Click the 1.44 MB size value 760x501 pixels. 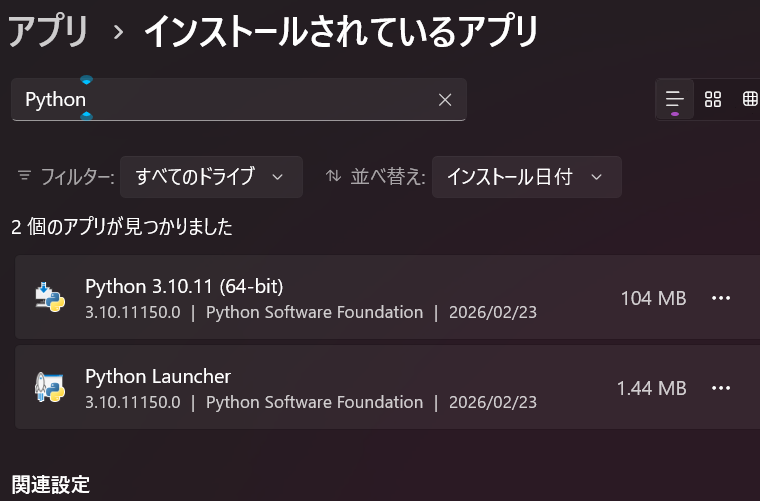pos(651,389)
